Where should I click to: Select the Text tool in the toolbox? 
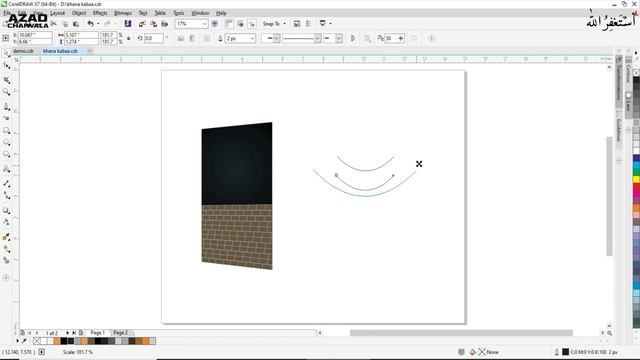pos(6,169)
